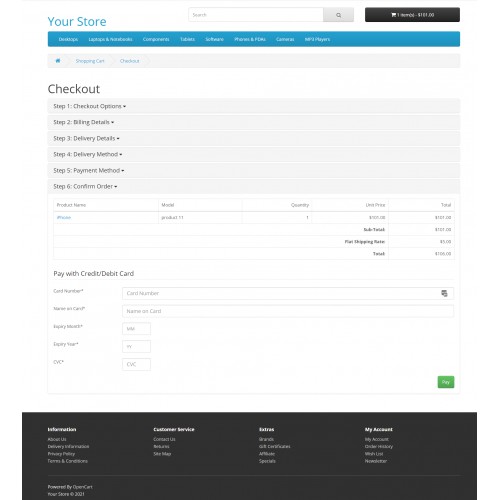
Task: Open the Specials footer link
Action: (x=267, y=461)
